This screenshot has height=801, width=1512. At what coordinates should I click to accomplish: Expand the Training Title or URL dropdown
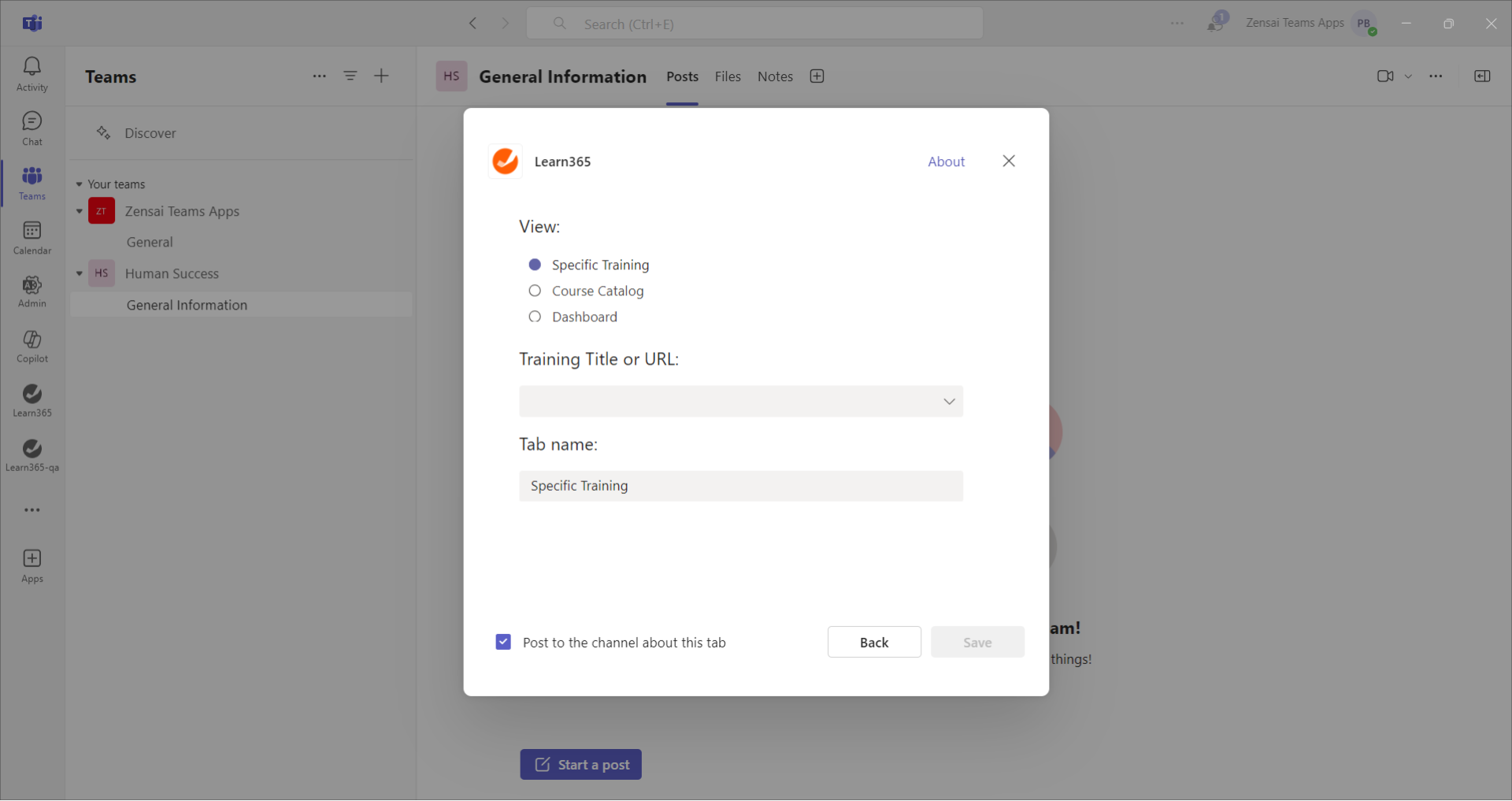(x=949, y=402)
